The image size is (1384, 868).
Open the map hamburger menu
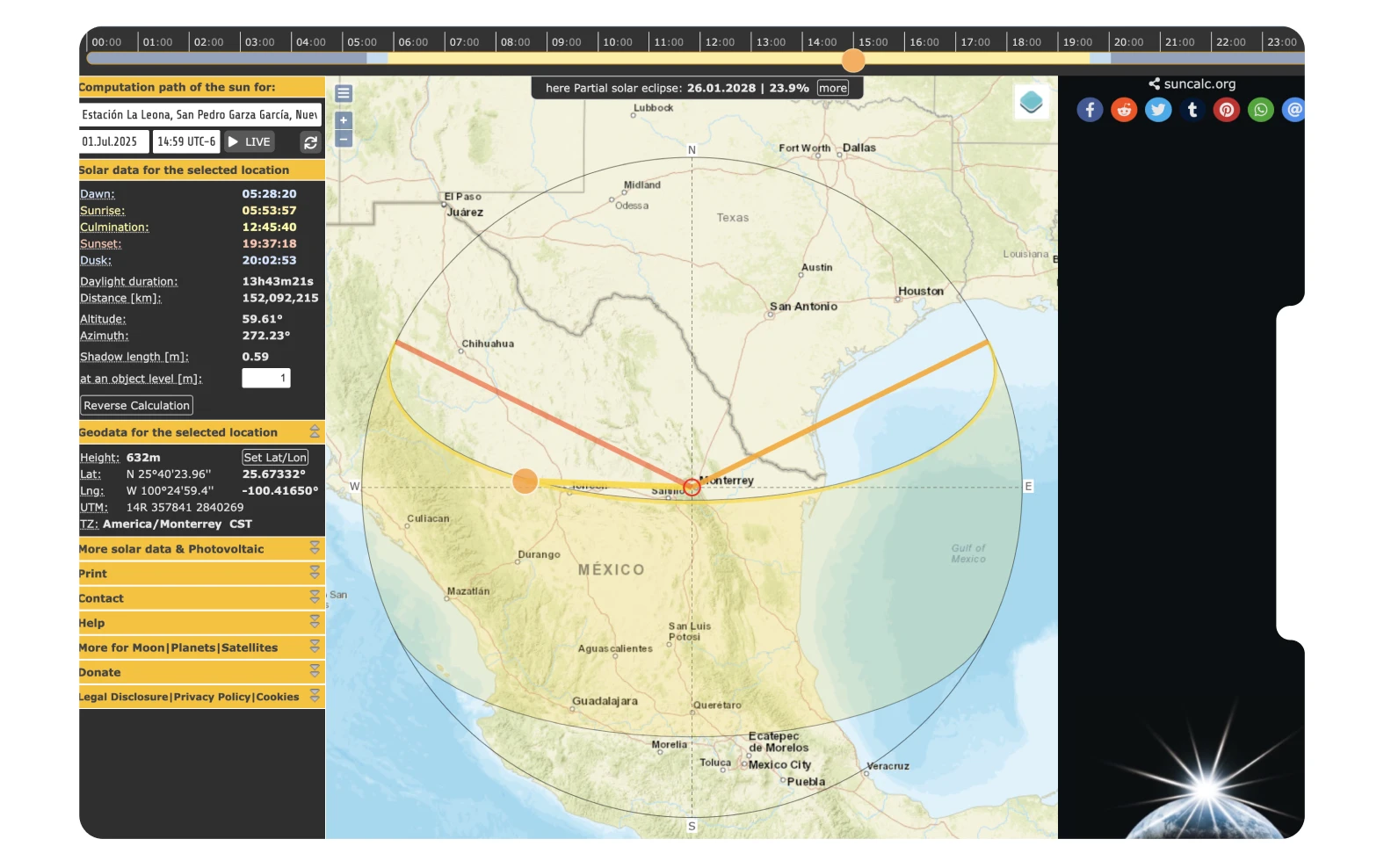pos(344,93)
